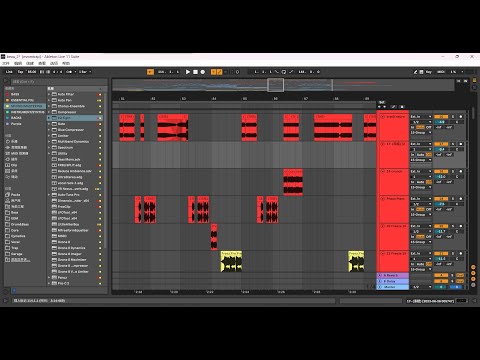Image resolution: width=480 pixels, height=360 pixels.
Task: Click the time signature field
Action: [57, 72]
